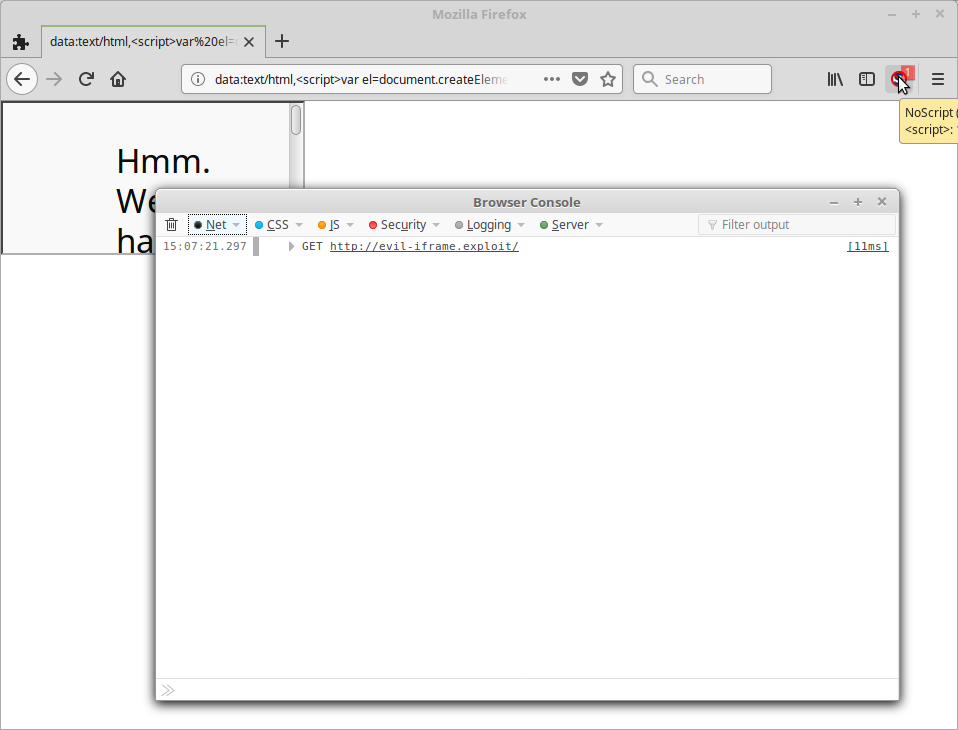This screenshot has height=730, width=958.
Task: Reload the current page
Action: (86, 79)
